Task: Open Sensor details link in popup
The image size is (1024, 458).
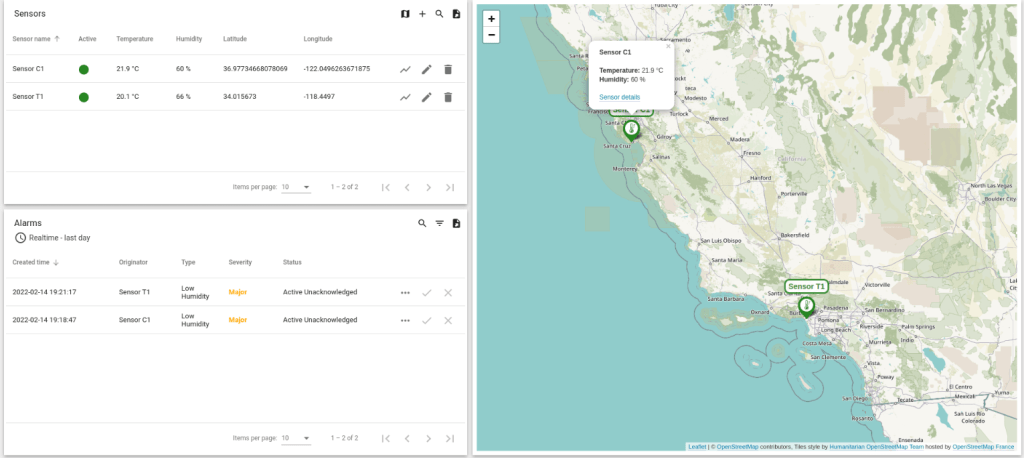Action: coord(619,97)
